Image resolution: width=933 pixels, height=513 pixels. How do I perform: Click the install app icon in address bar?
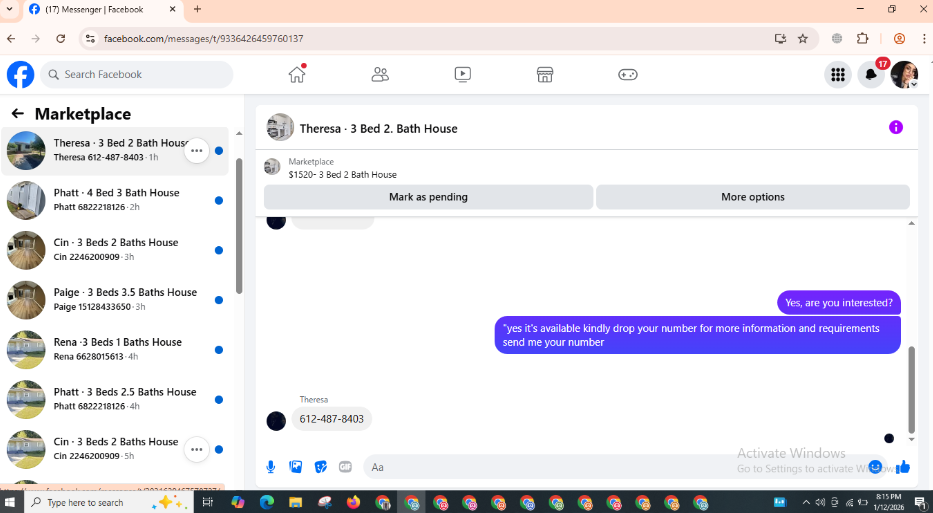click(x=780, y=39)
